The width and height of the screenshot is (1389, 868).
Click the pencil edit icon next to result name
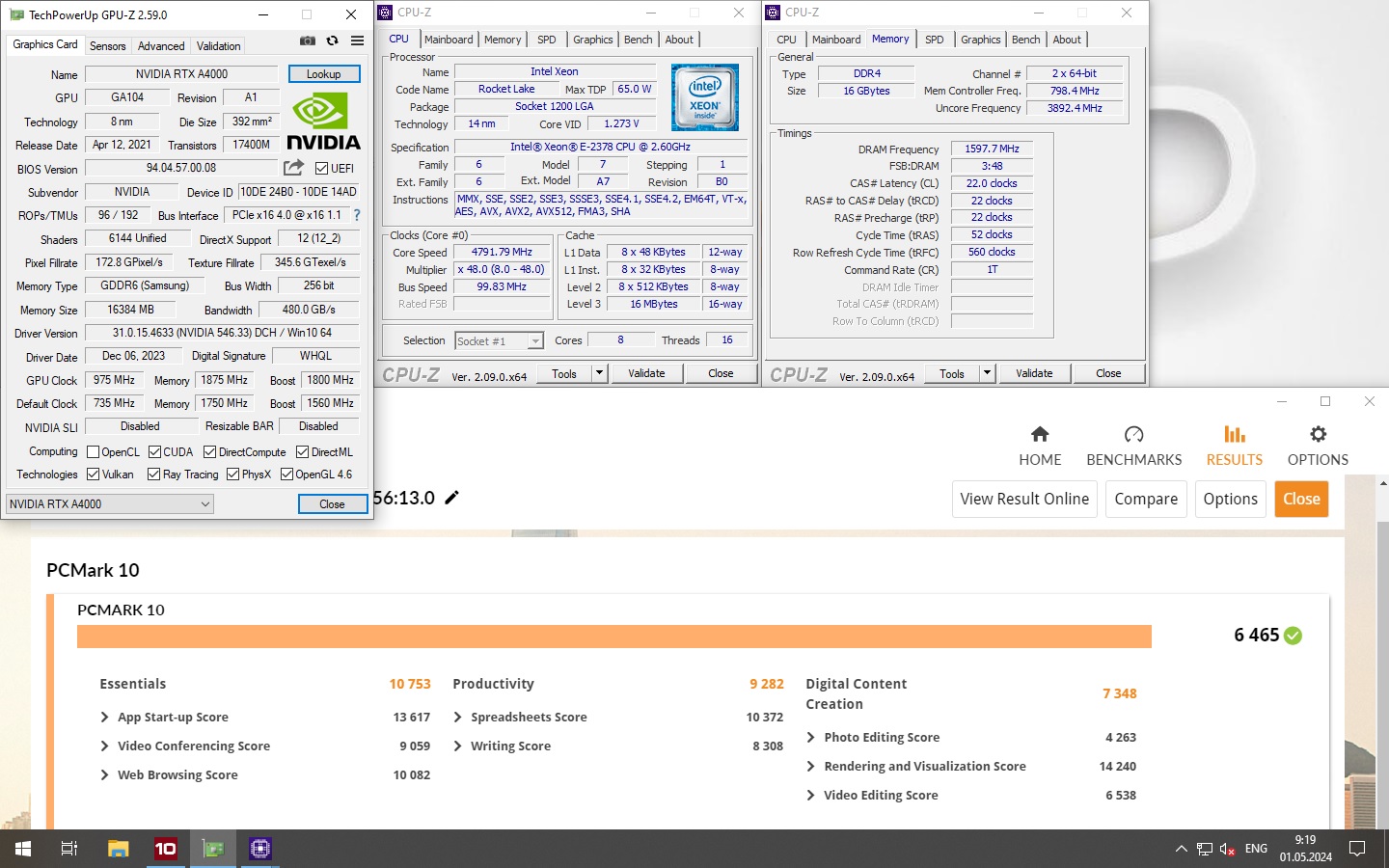coord(451,498)
